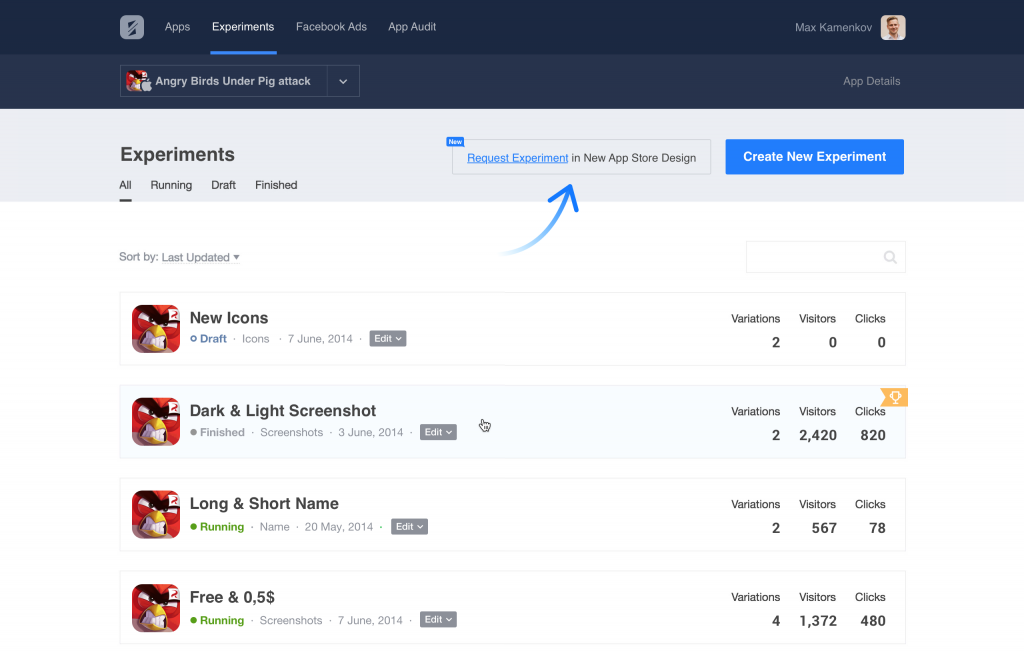The width and height of the screenshot is (1024, 653).
Task: Switch to the Facebook Ads section
Action: click(x=331, y=27)
